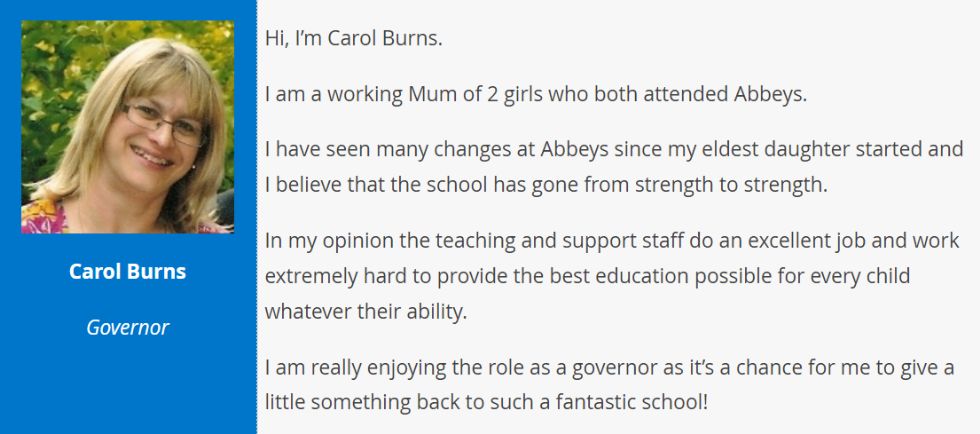Click the line 'I have seen many changes'
Image resolution: width=980 pixels, height=434 pixels.
[614, 150]
